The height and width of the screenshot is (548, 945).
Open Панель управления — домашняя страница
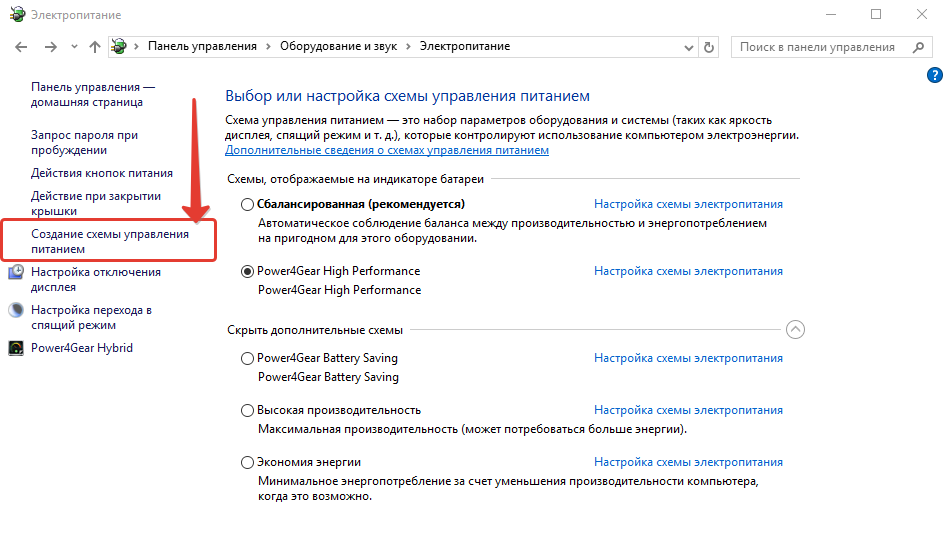pos(93,95)
